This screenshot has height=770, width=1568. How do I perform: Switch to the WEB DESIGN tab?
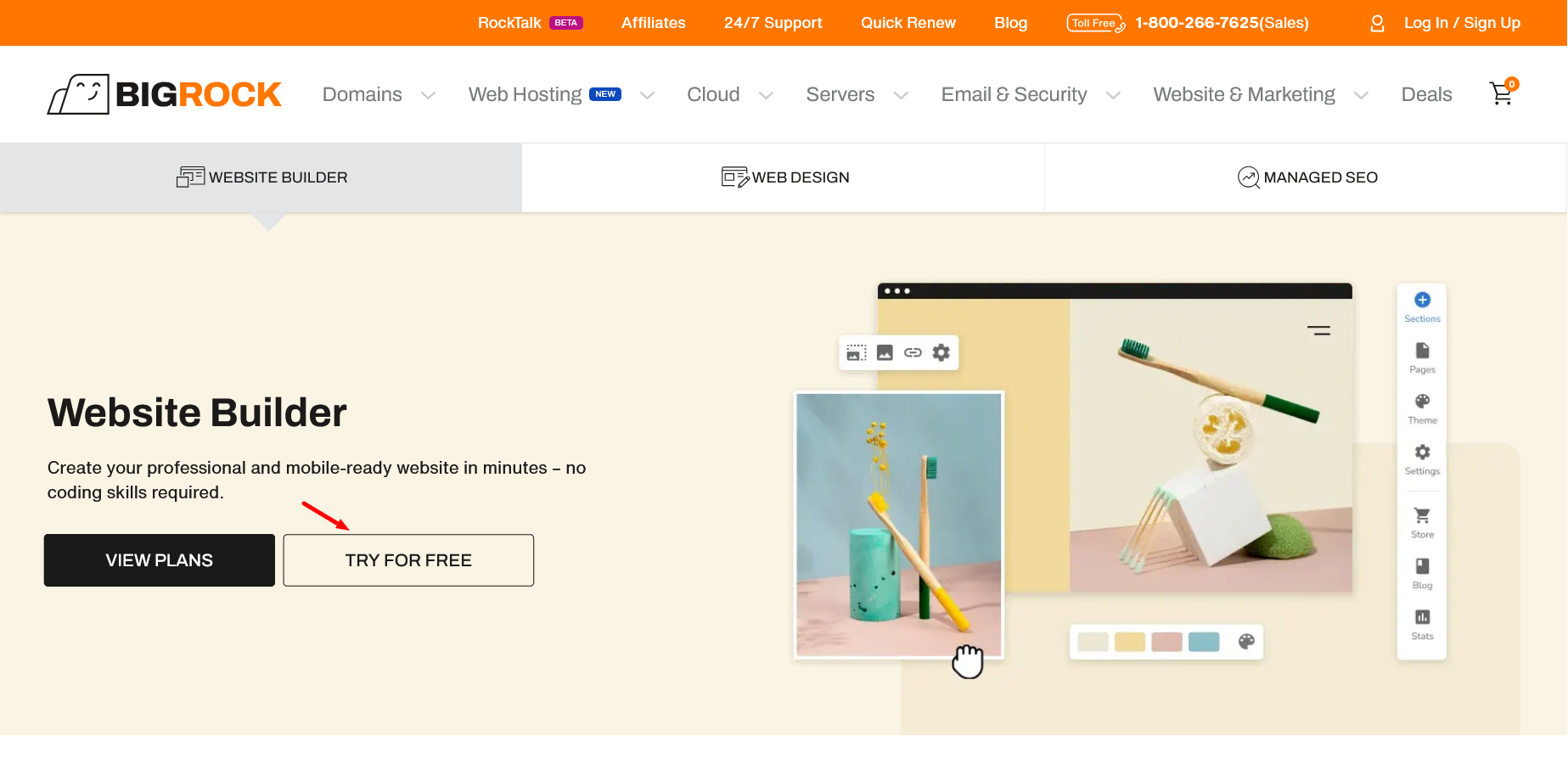[x=784, y=177]
